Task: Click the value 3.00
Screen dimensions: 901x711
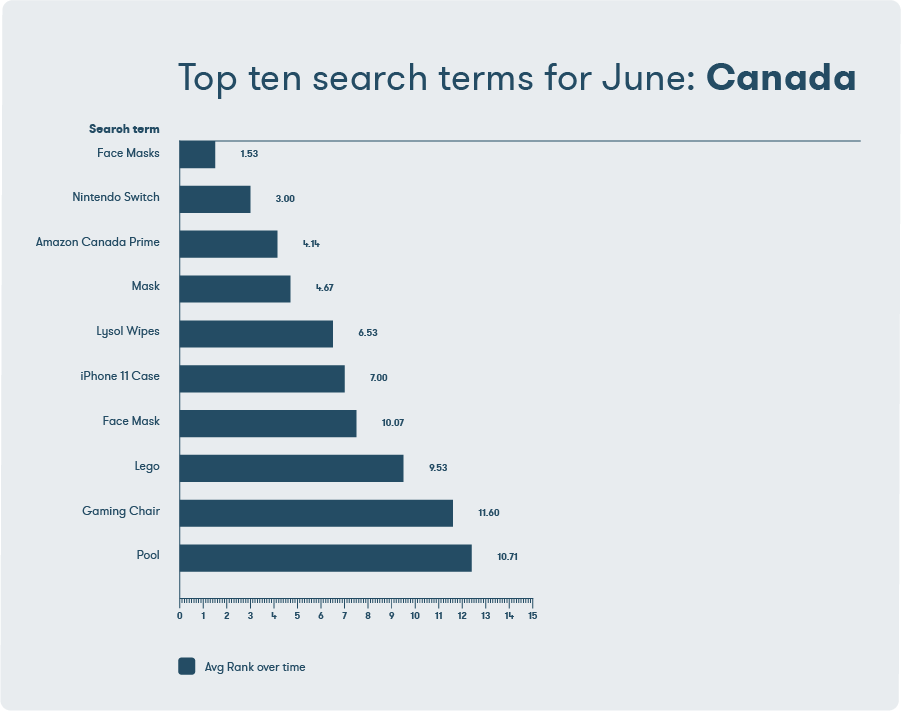Action: click(x=285, y=199)
